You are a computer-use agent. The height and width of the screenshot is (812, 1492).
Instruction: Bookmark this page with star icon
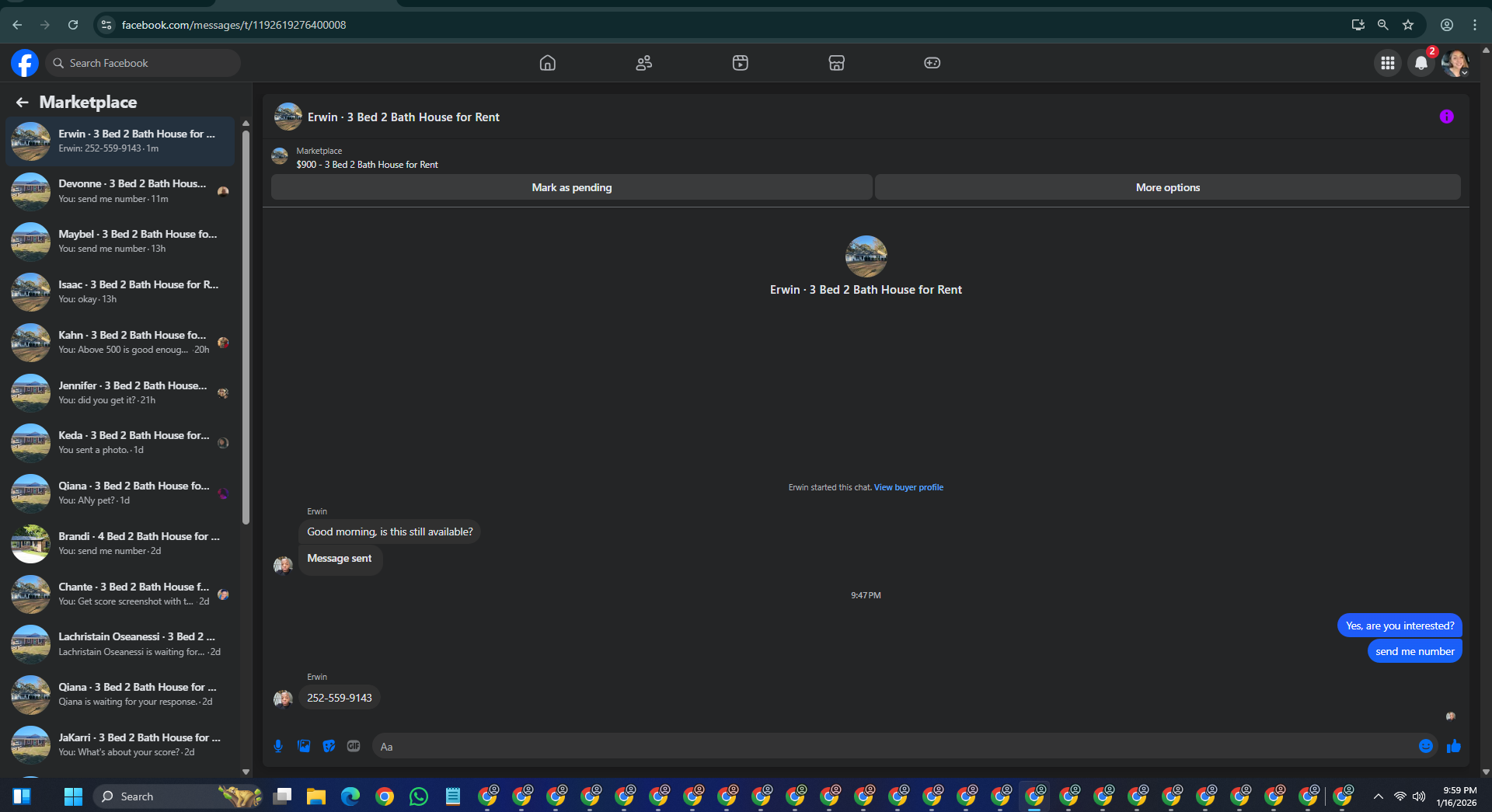point(1408,25)
